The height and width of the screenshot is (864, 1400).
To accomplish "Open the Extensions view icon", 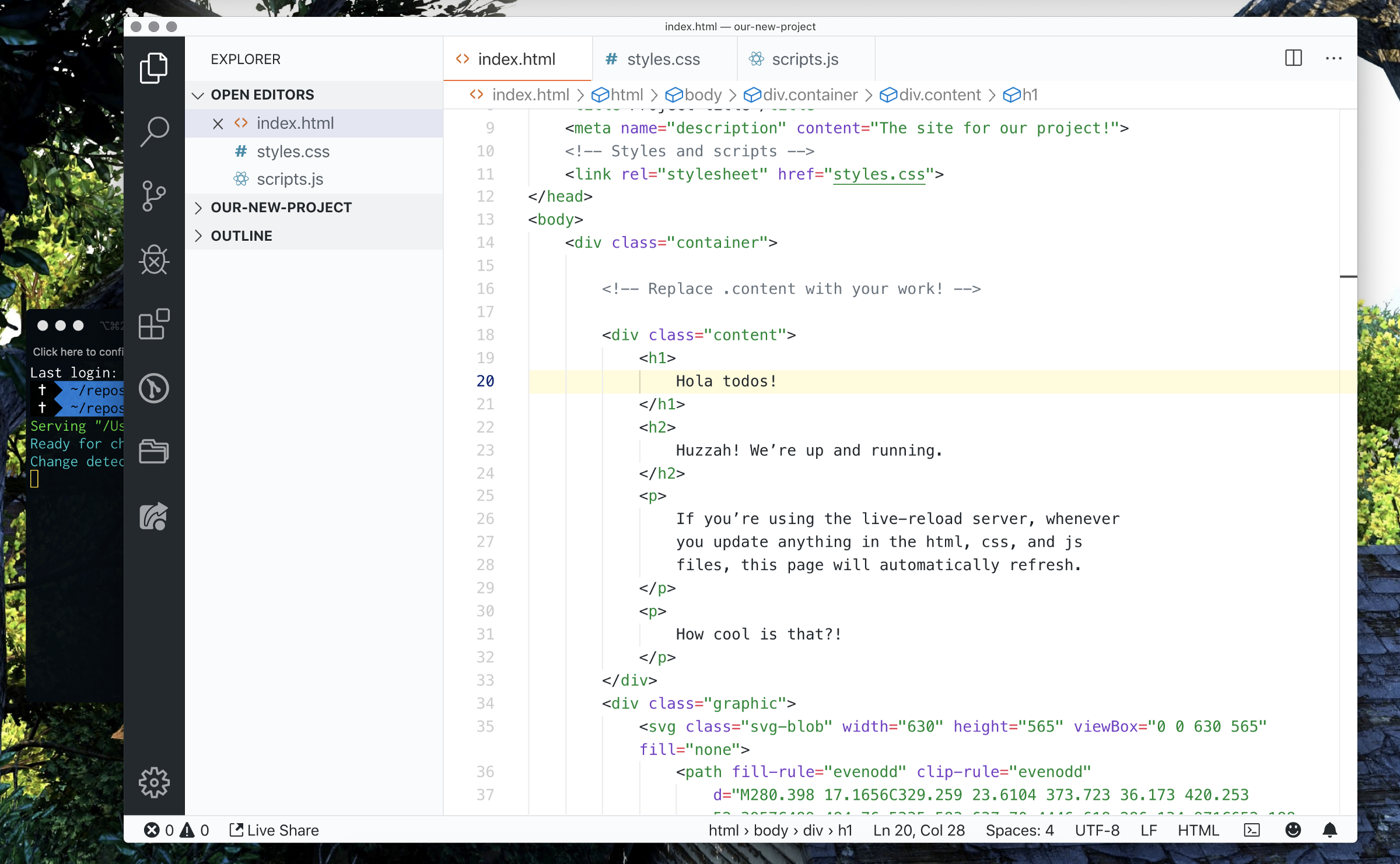I will tap(154, 324).
